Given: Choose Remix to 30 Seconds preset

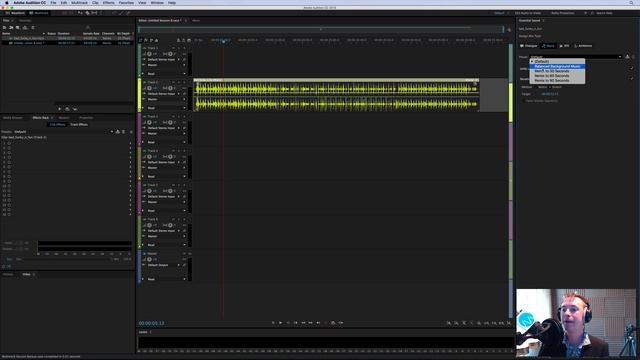Looking at the screenshot, I should pos(557,71).
